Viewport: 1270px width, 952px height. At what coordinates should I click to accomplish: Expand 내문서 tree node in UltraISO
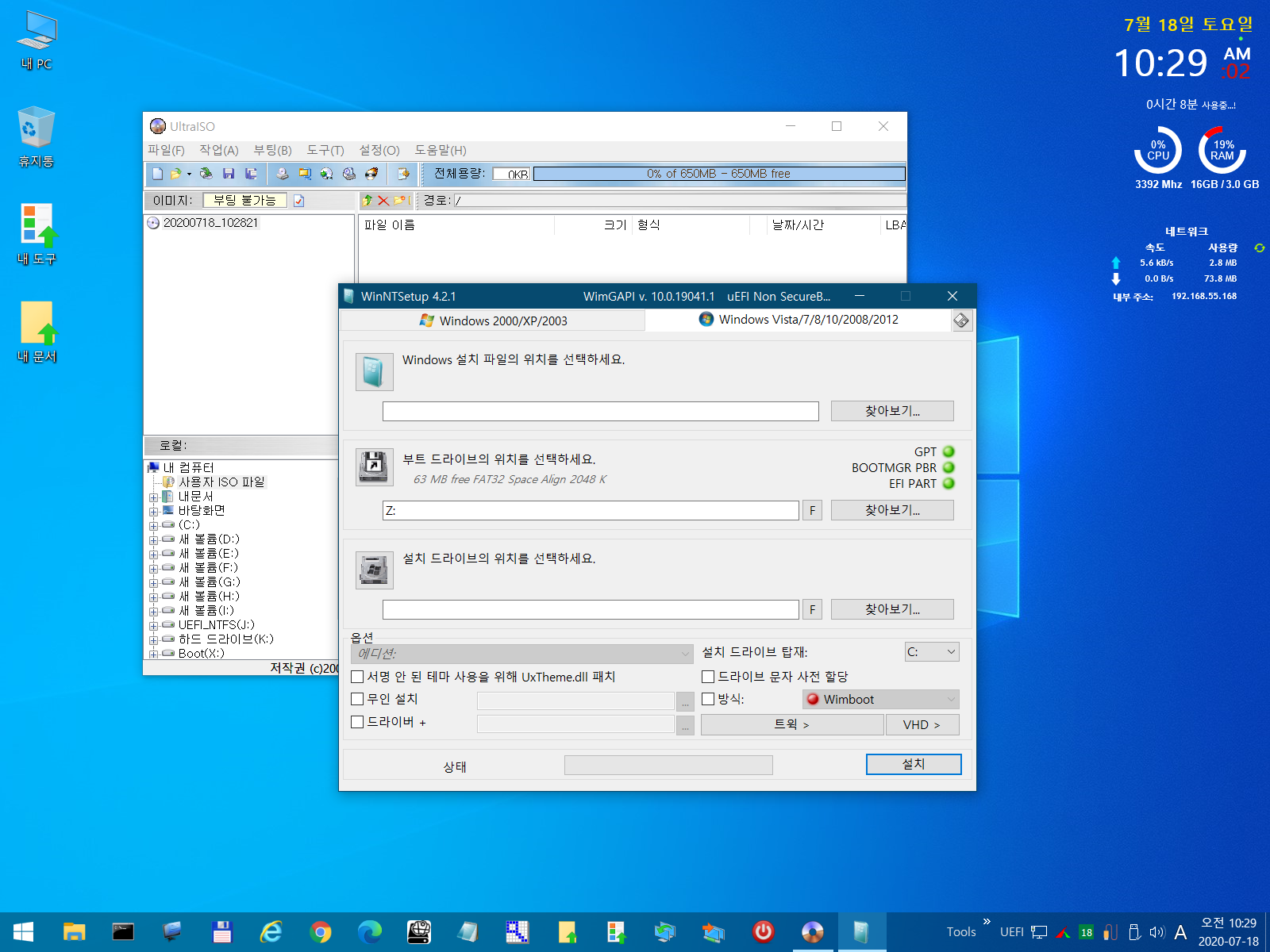point(153,497)
